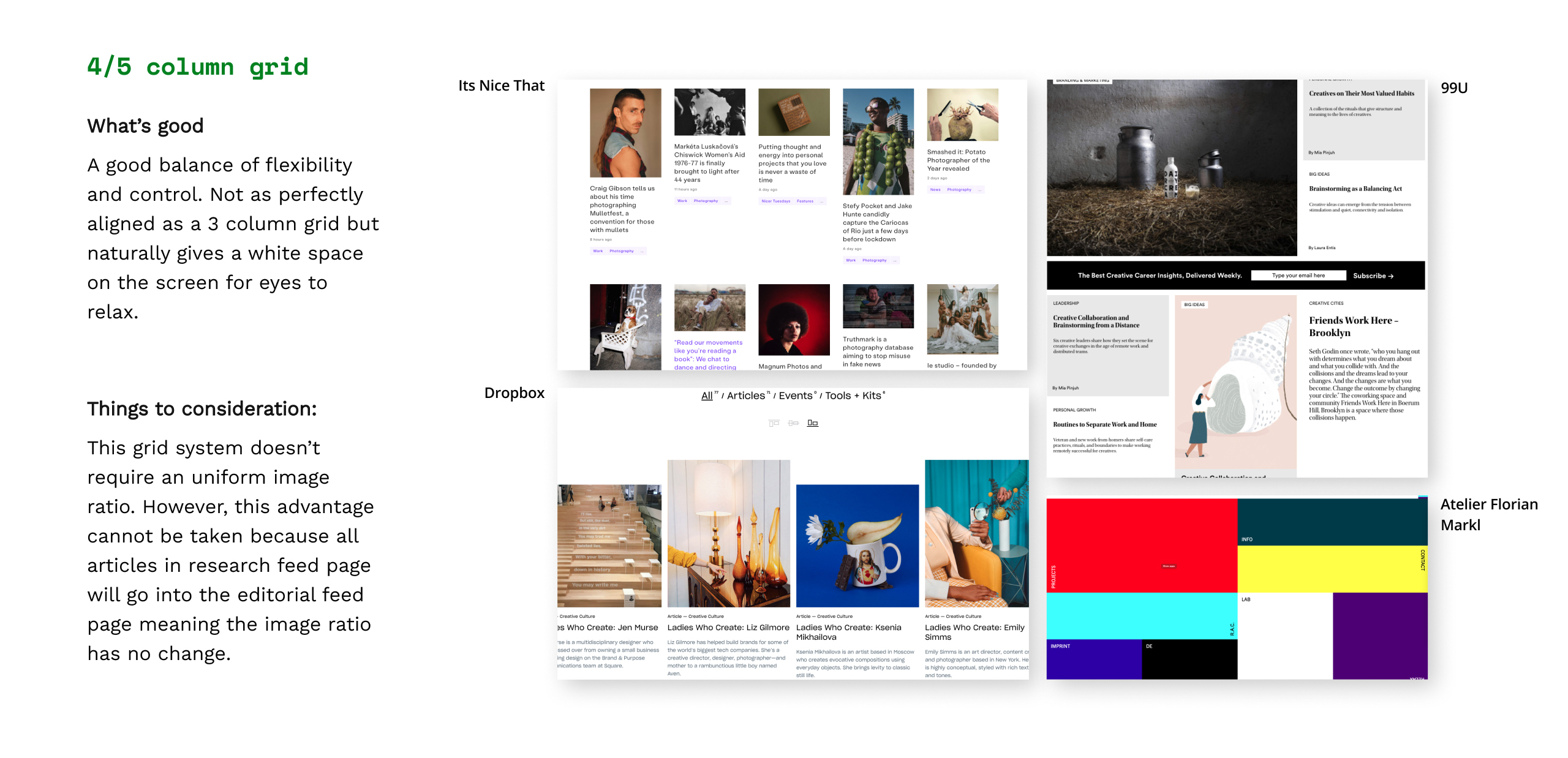Open the Emily Simms teal background photo
1568x758 pixels.
pos(977,533)
